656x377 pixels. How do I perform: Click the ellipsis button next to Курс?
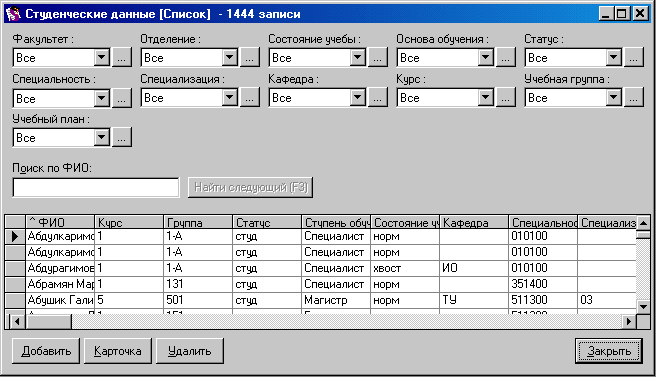tap(505, 97)
